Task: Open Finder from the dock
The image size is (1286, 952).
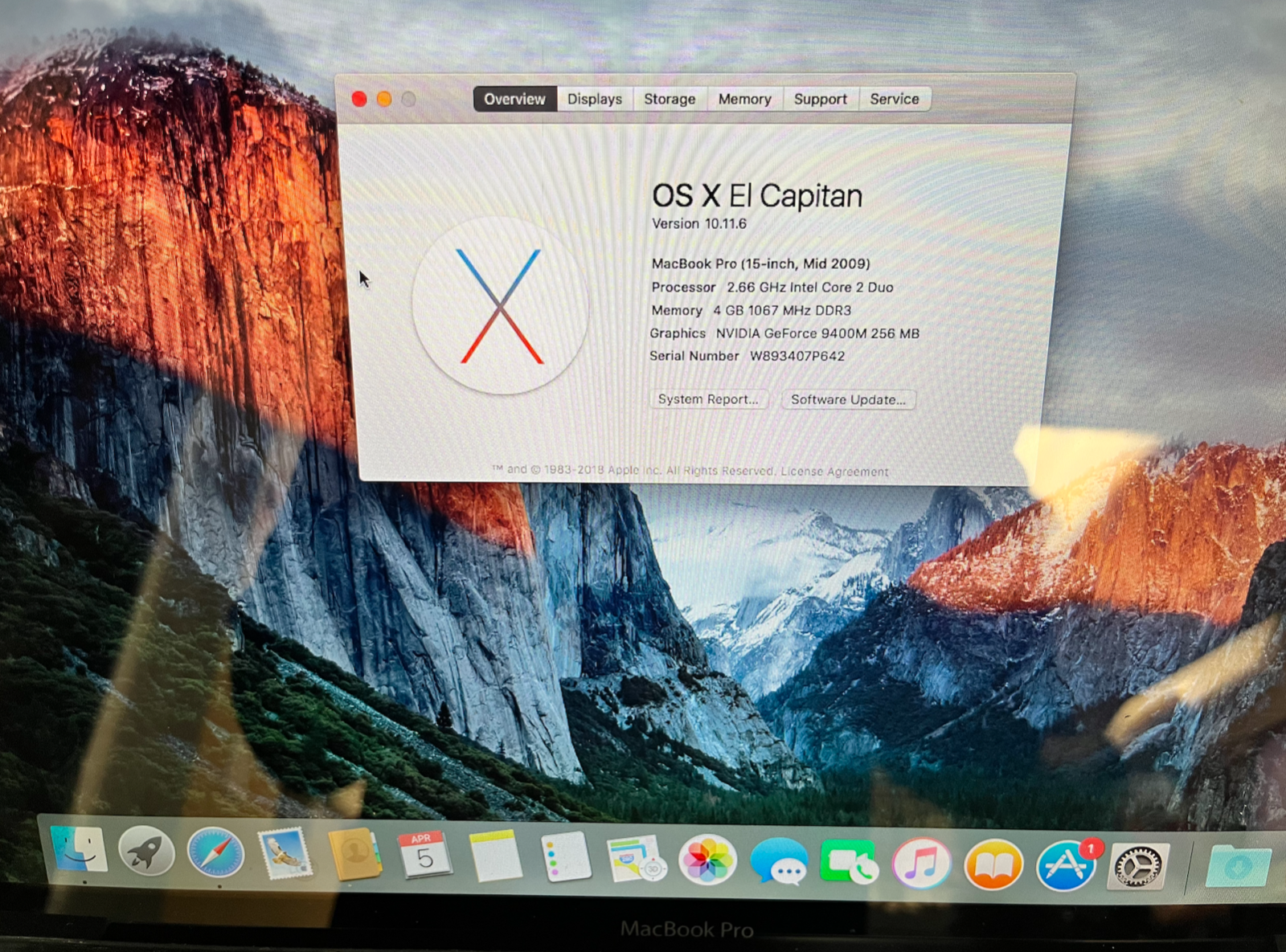Action: coord(79,850)
